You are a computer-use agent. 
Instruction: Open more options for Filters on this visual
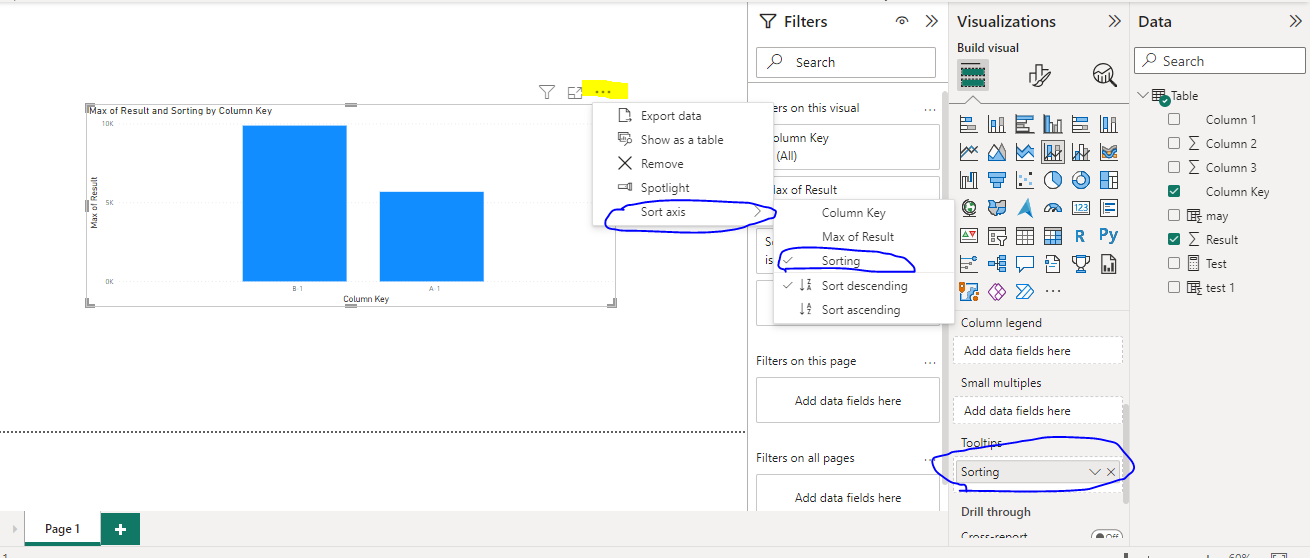[x=930, y=109]
